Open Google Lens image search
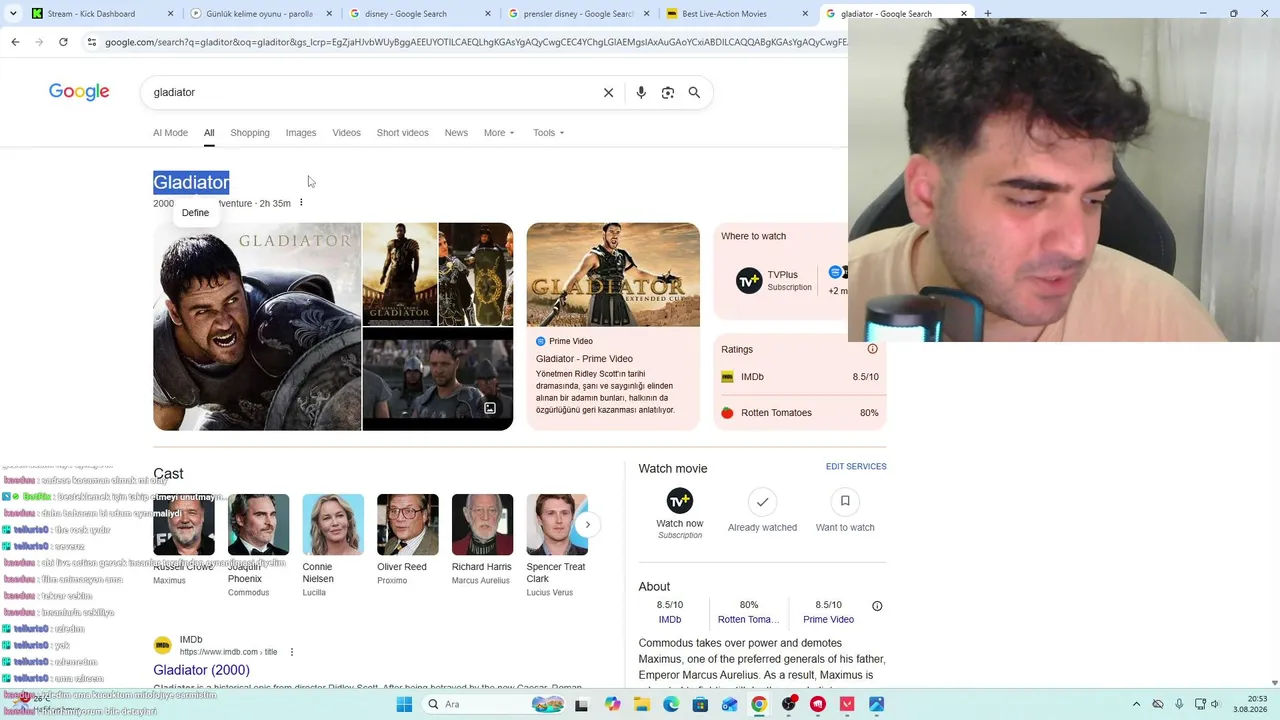 (x=668, y=92)
